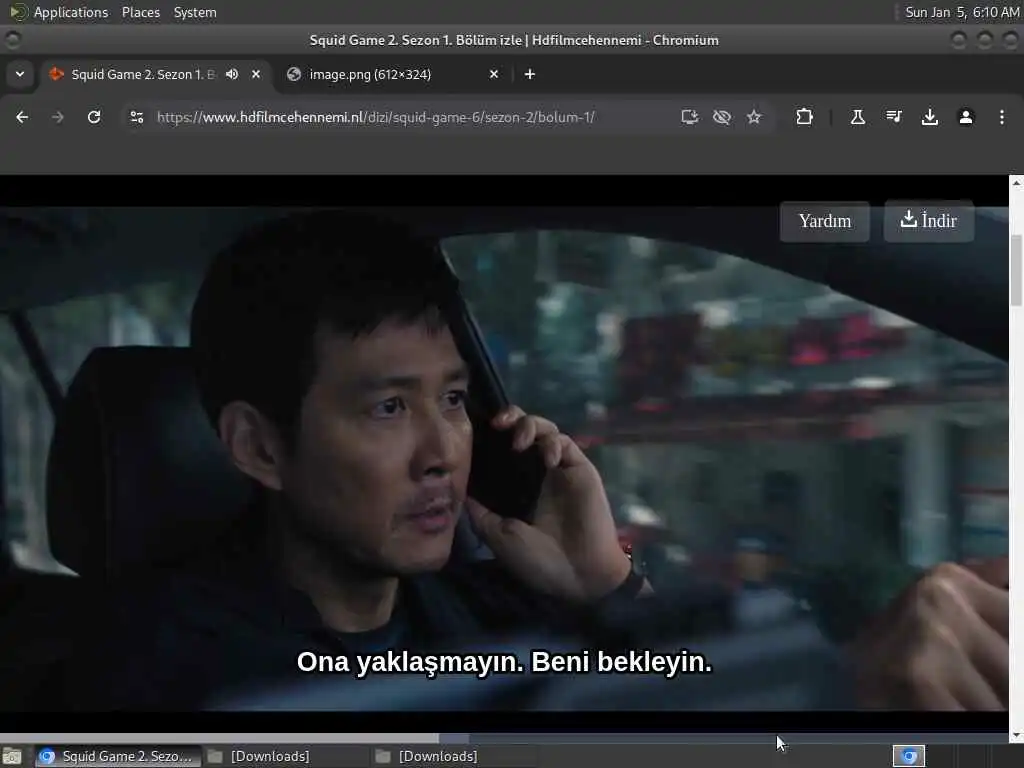Click the window menu icon in titlebar
Viewport: 1024px width, 768px height.
pos(12,40)
